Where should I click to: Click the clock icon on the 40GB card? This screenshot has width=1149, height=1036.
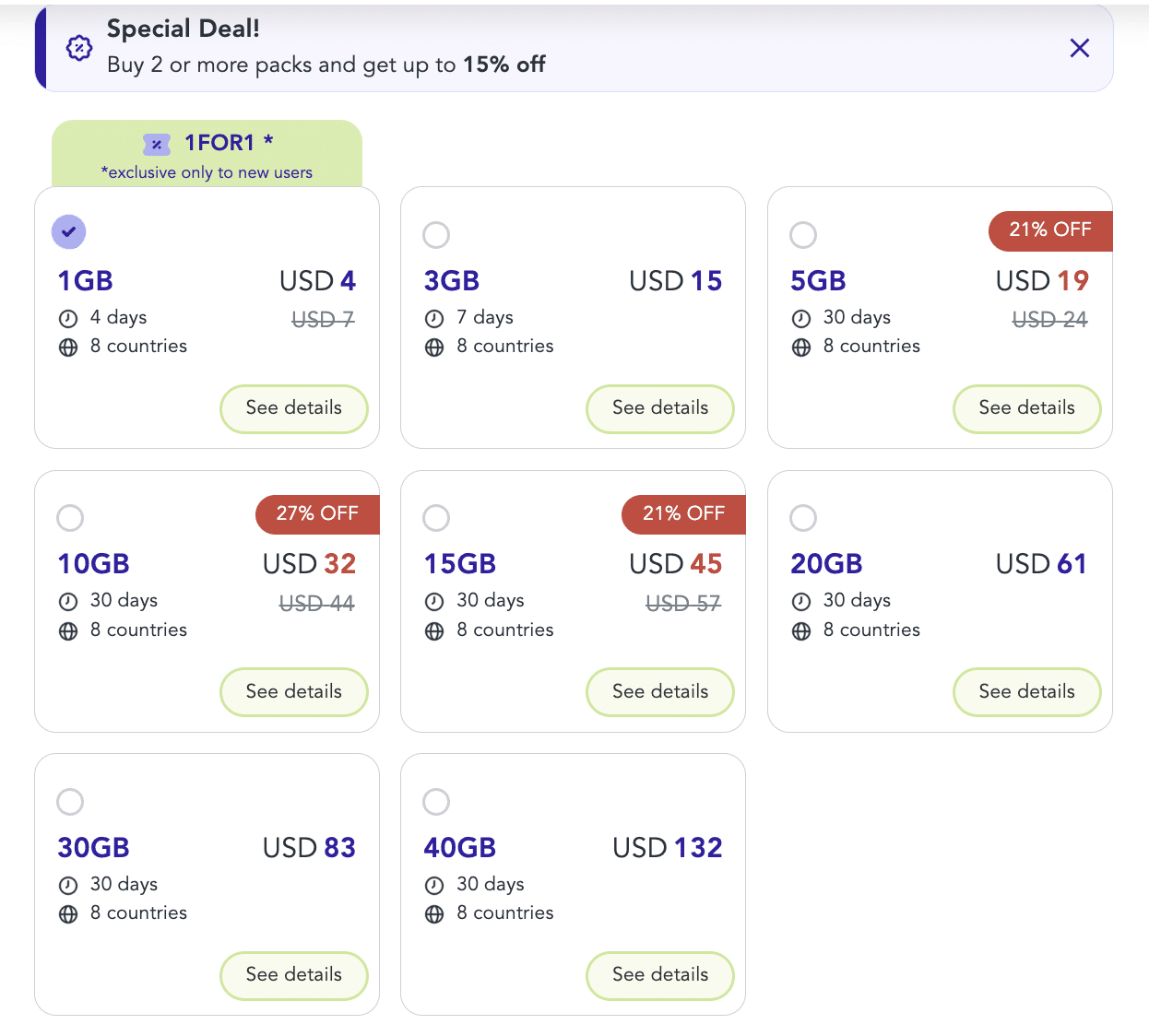coord(433,884)
